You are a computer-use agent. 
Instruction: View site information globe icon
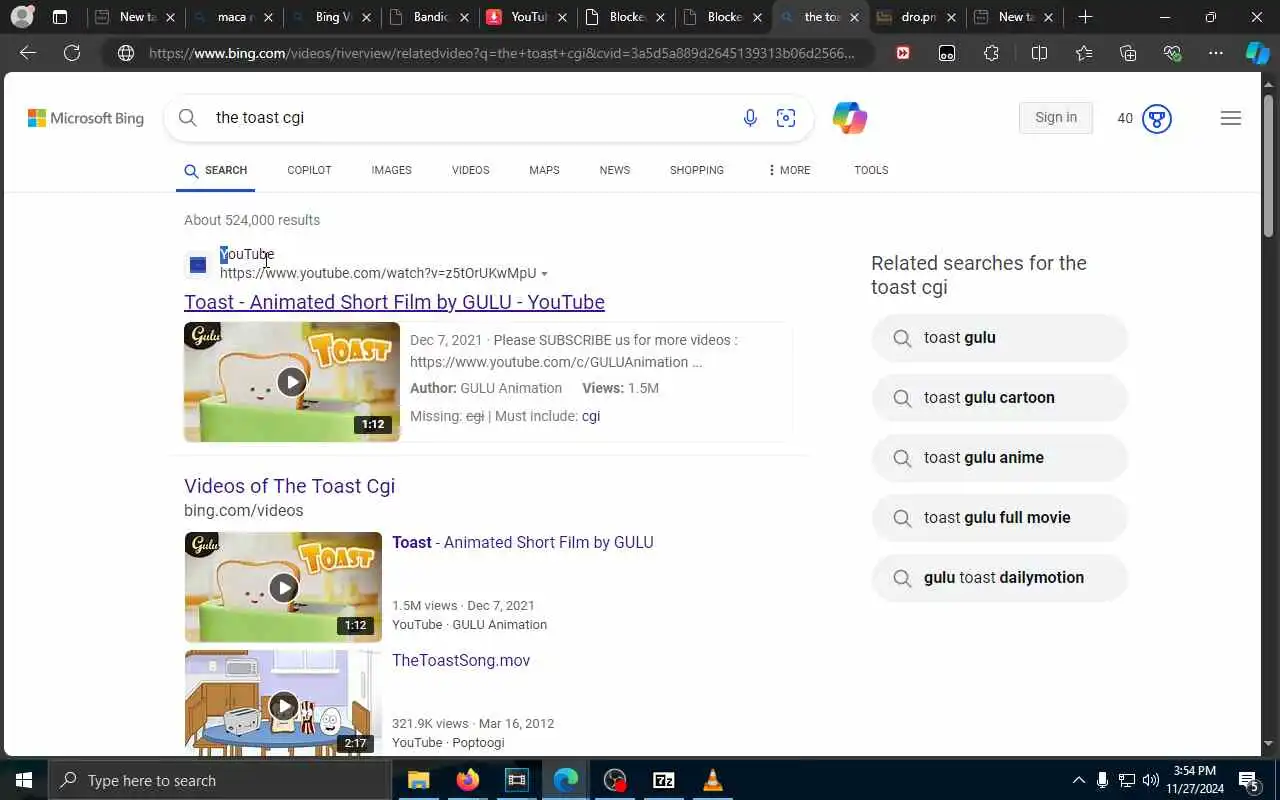(126, 53)
